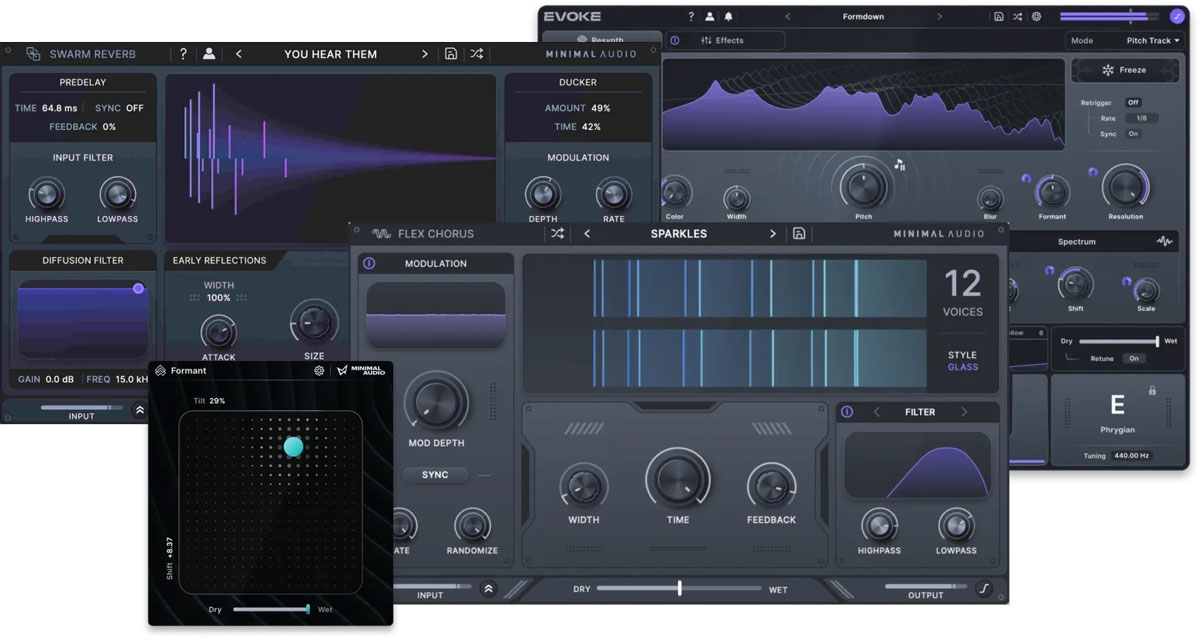Open help icon in Evoke window
This screenshot has height=638, width=1200.
click(690, 17)
